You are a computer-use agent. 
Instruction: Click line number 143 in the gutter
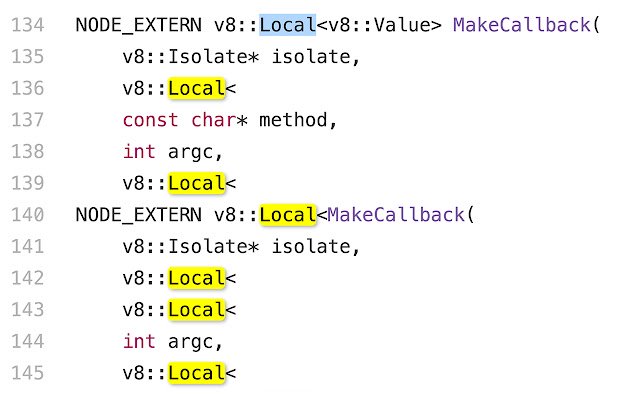27,309
